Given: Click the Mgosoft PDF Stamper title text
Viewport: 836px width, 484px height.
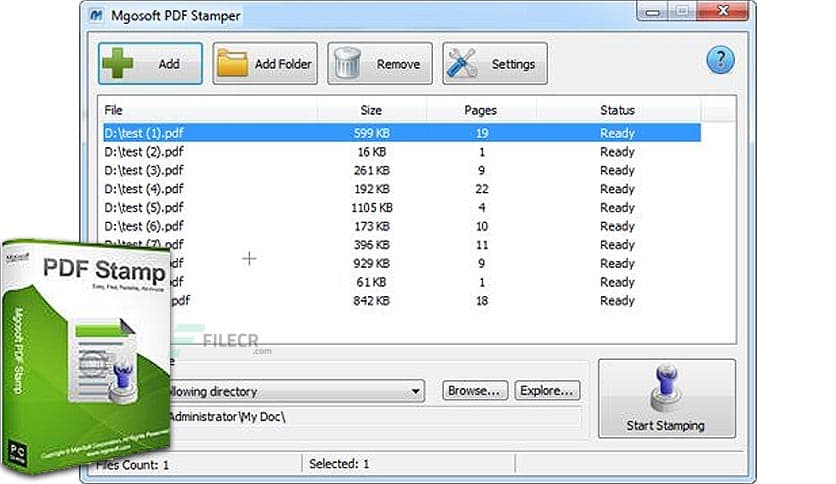Looking at the screenshot, I should [175, 15].
